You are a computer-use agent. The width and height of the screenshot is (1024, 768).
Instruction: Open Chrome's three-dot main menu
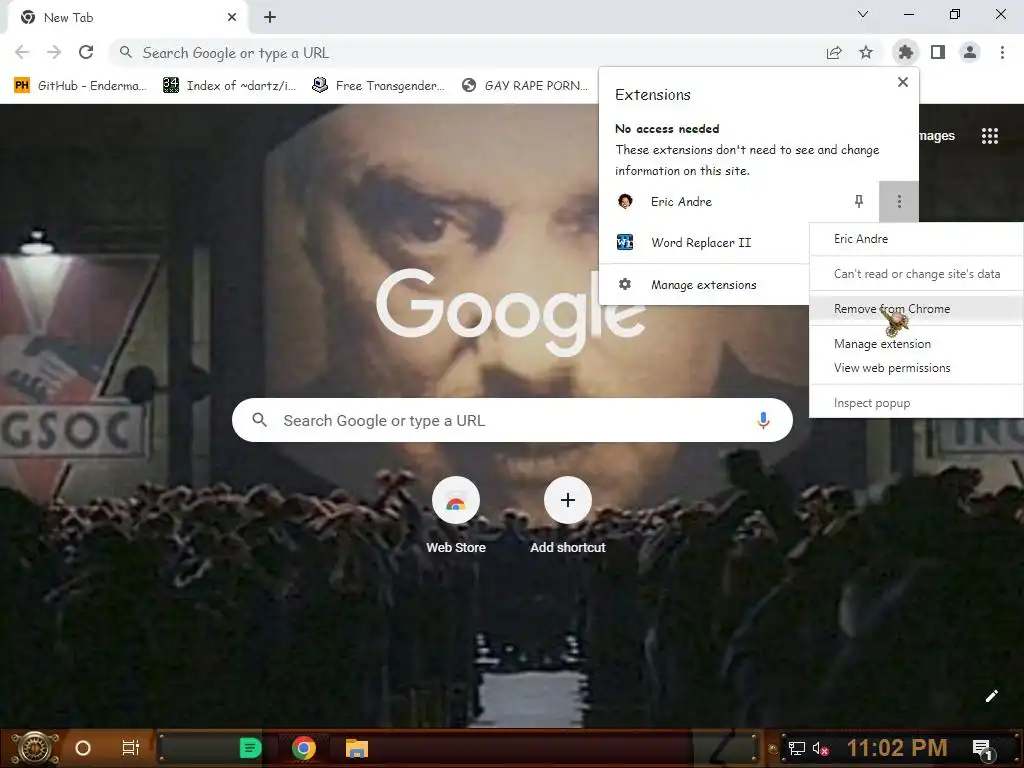[x=1002, y=52]
